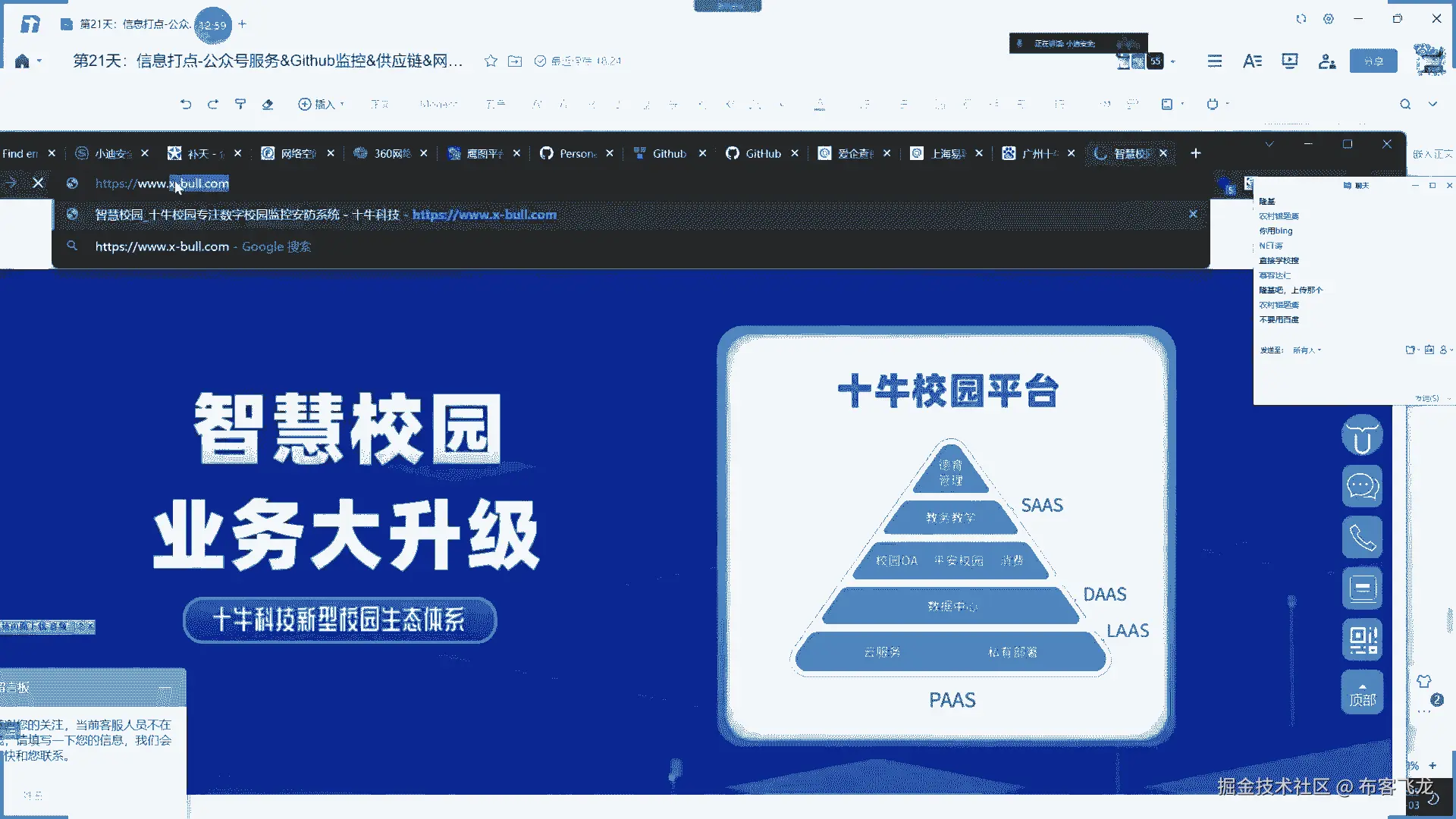
Task: Click the eraser clear-format icon
Action: click(x=268, y=104)
